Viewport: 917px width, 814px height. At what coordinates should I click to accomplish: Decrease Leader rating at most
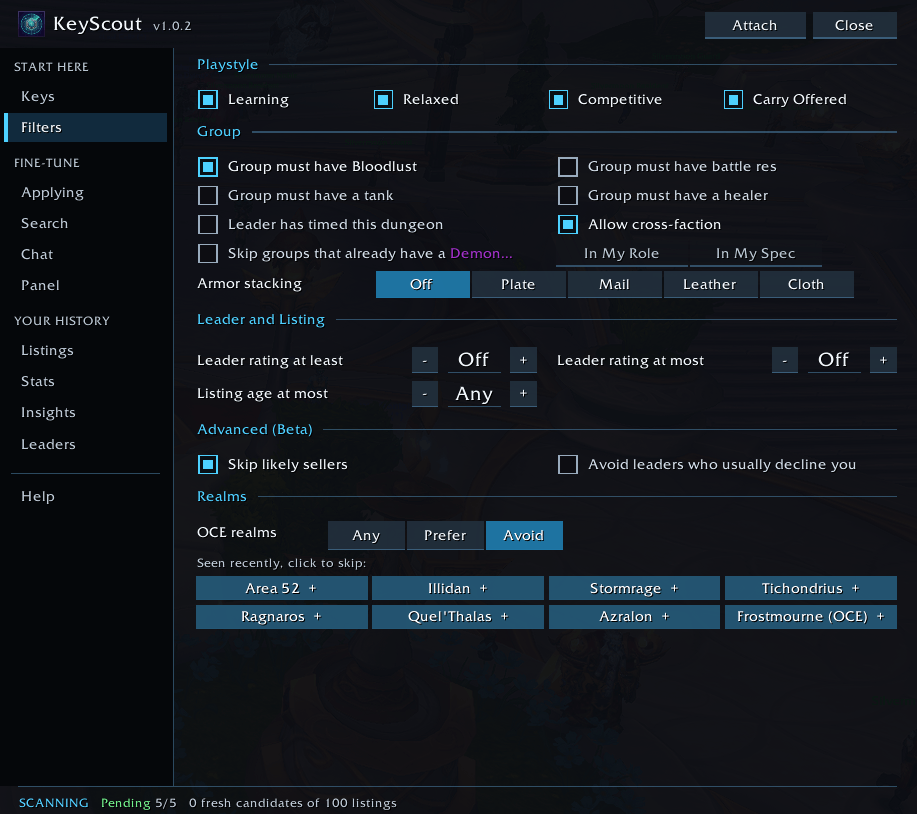(x=785, y=360)
